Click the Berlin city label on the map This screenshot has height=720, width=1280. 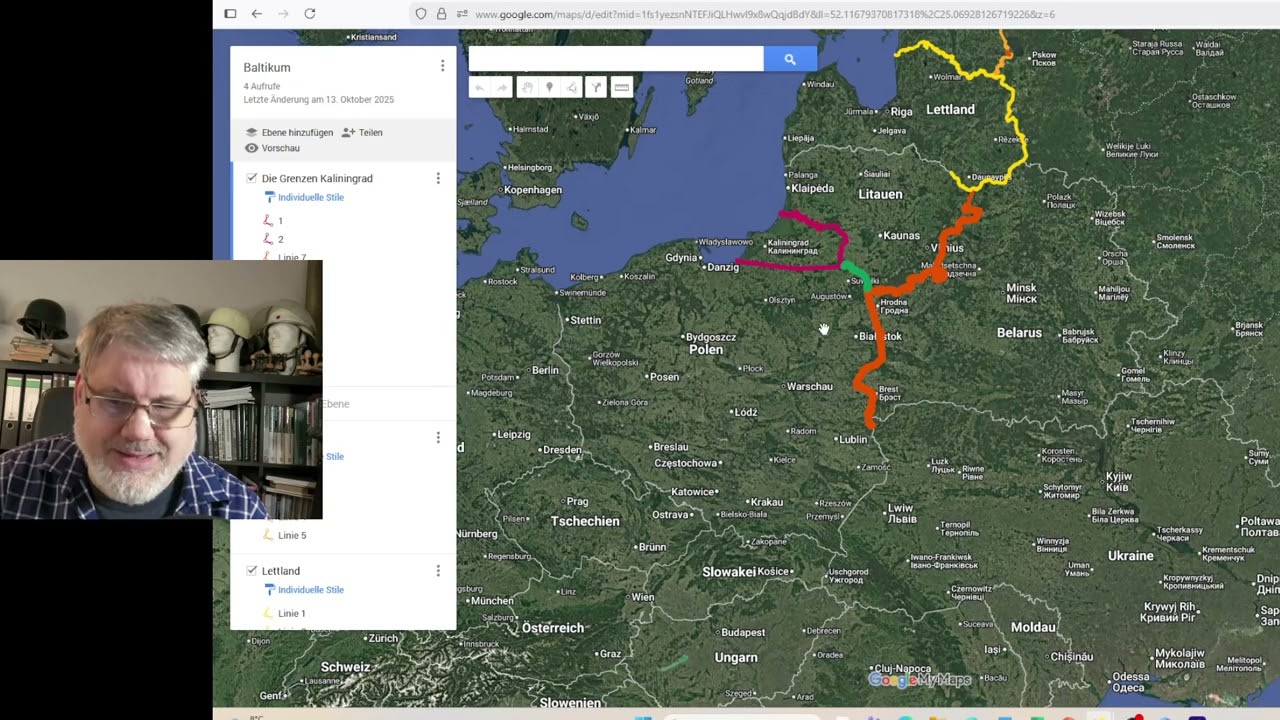(545, 370)
